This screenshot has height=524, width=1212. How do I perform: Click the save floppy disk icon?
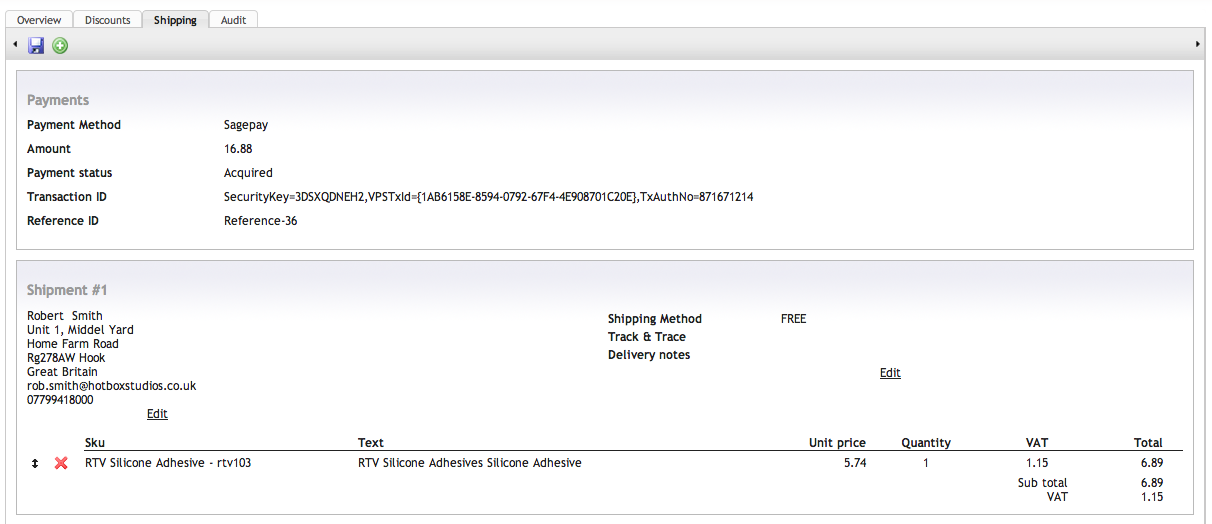coord(37,45)
